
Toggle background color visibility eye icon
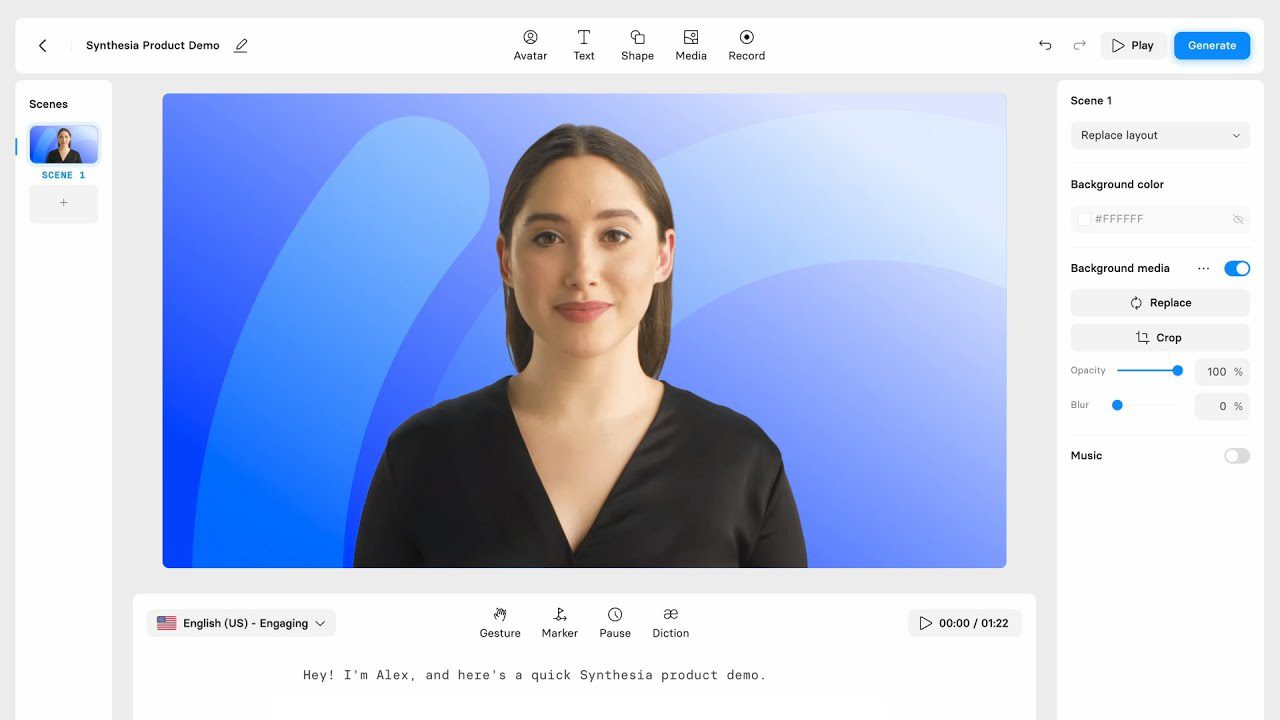point(1238,219)
